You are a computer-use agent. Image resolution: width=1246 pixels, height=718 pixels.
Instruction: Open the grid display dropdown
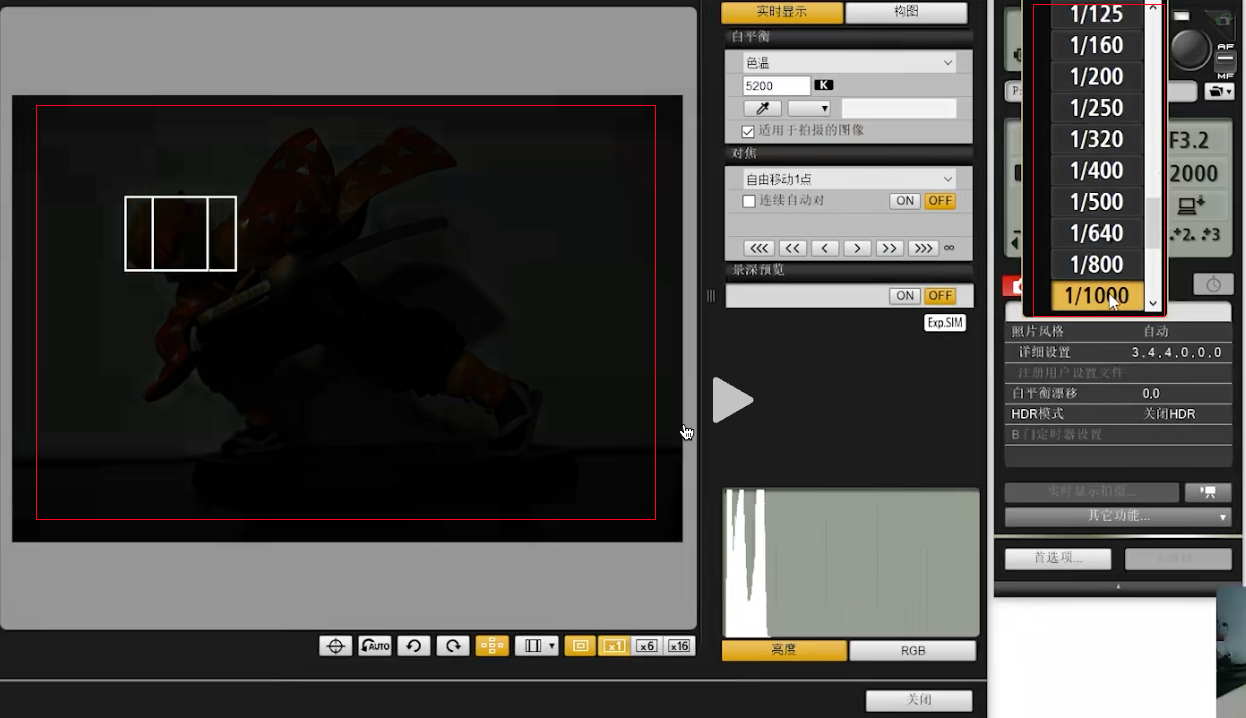point(537,646)
